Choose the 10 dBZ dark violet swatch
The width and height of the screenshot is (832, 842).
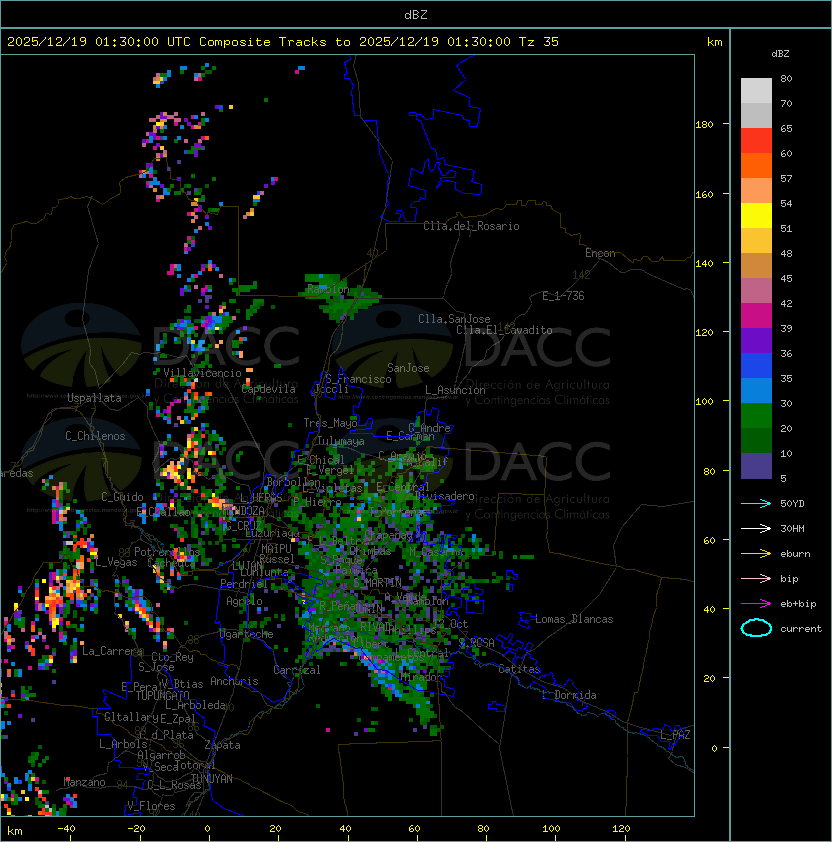(756, 466)
